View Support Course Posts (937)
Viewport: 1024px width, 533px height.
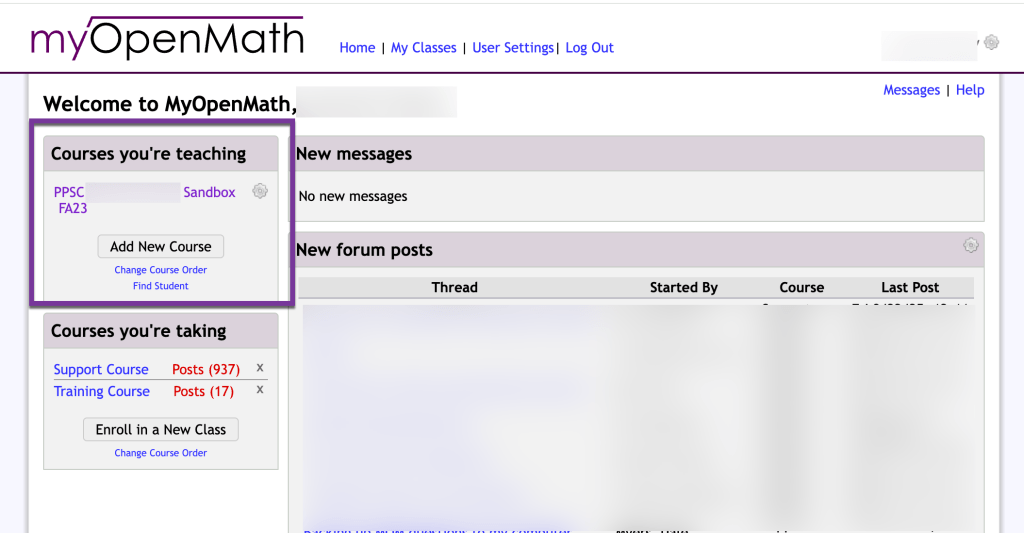tap(206, 370)
